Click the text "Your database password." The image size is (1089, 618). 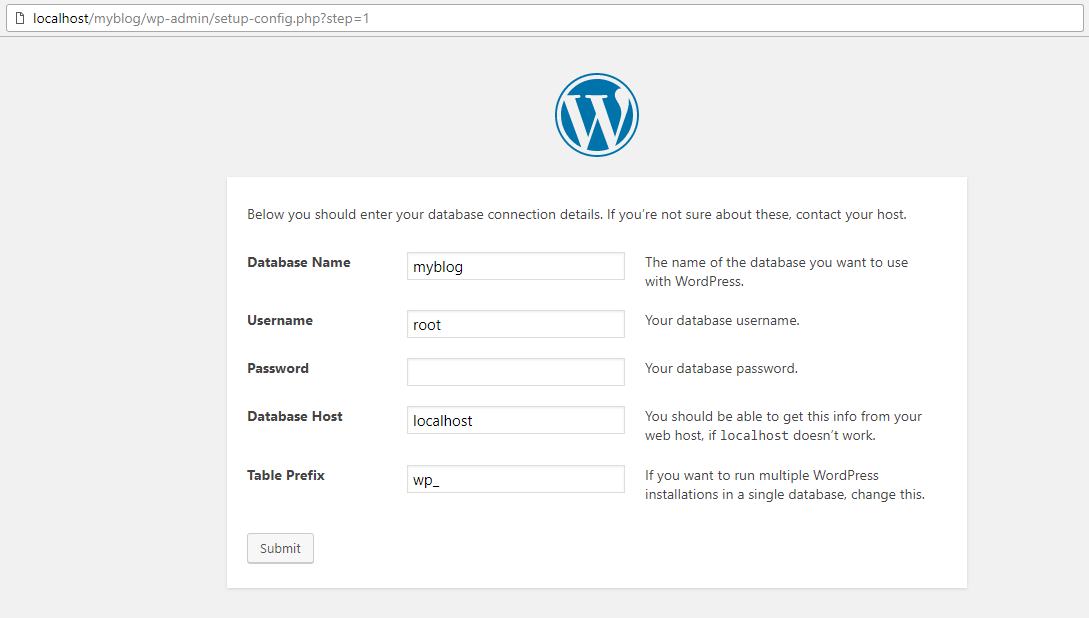[722, 368]
